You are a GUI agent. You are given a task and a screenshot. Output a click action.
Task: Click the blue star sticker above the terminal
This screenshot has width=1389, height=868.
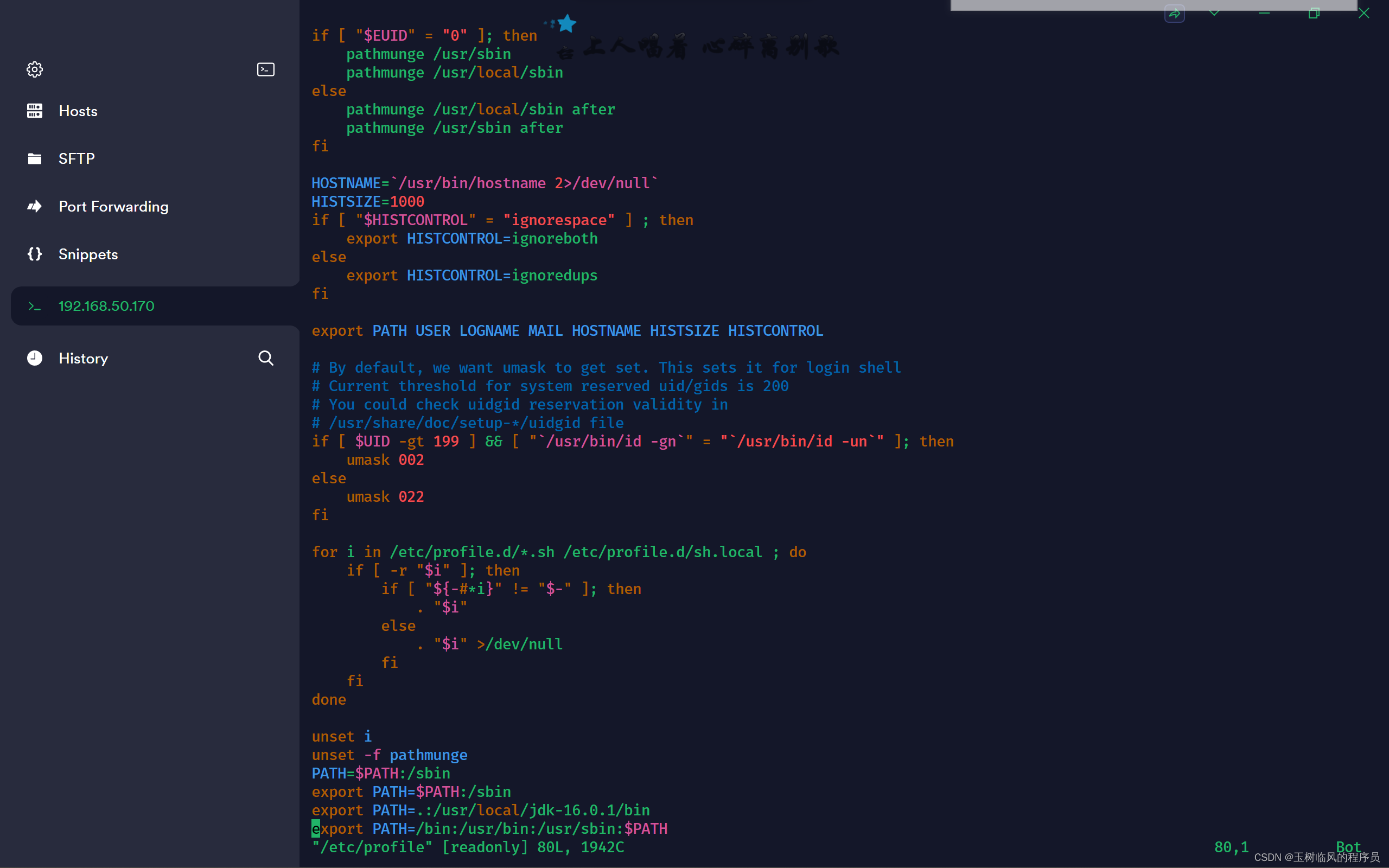click(566, 23)
